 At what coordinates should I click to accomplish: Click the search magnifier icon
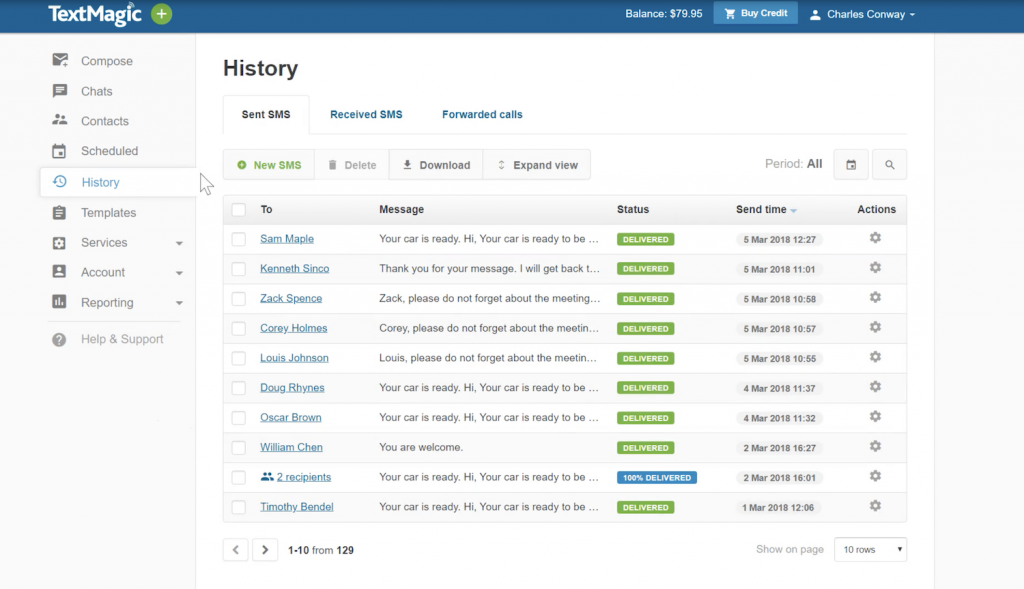pos(889,165)
